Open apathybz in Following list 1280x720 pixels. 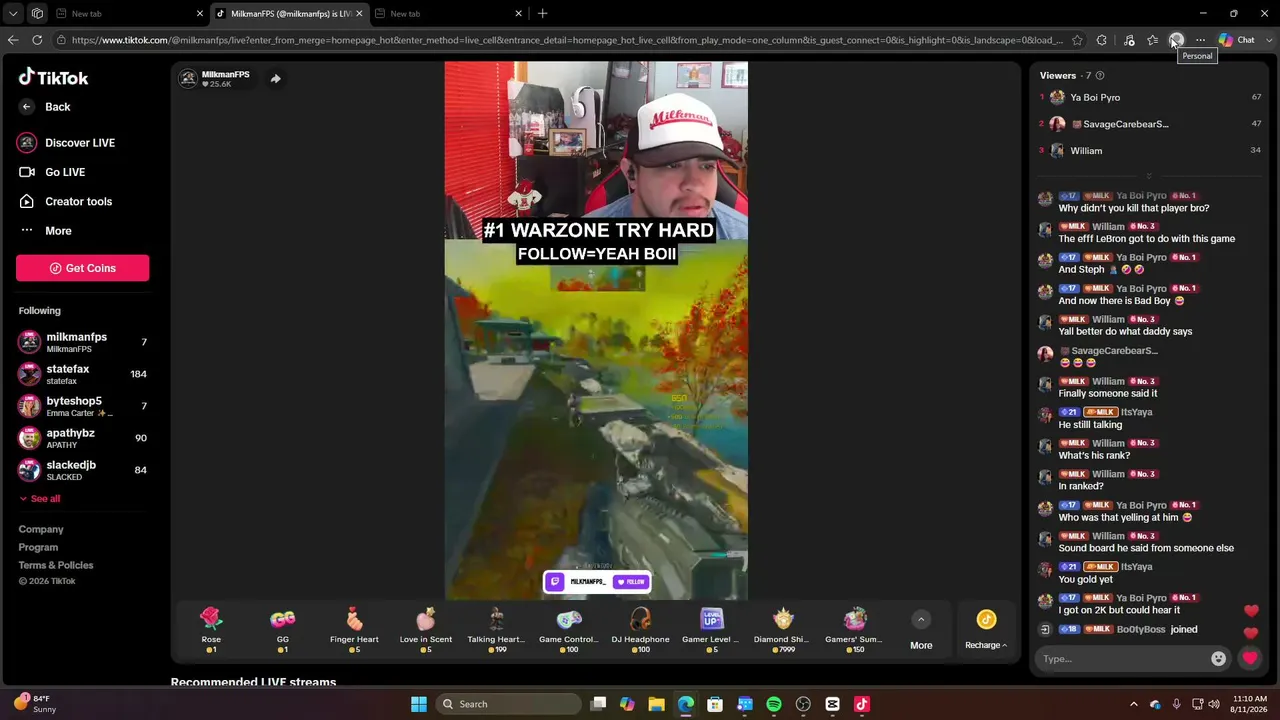click(83, 438)
